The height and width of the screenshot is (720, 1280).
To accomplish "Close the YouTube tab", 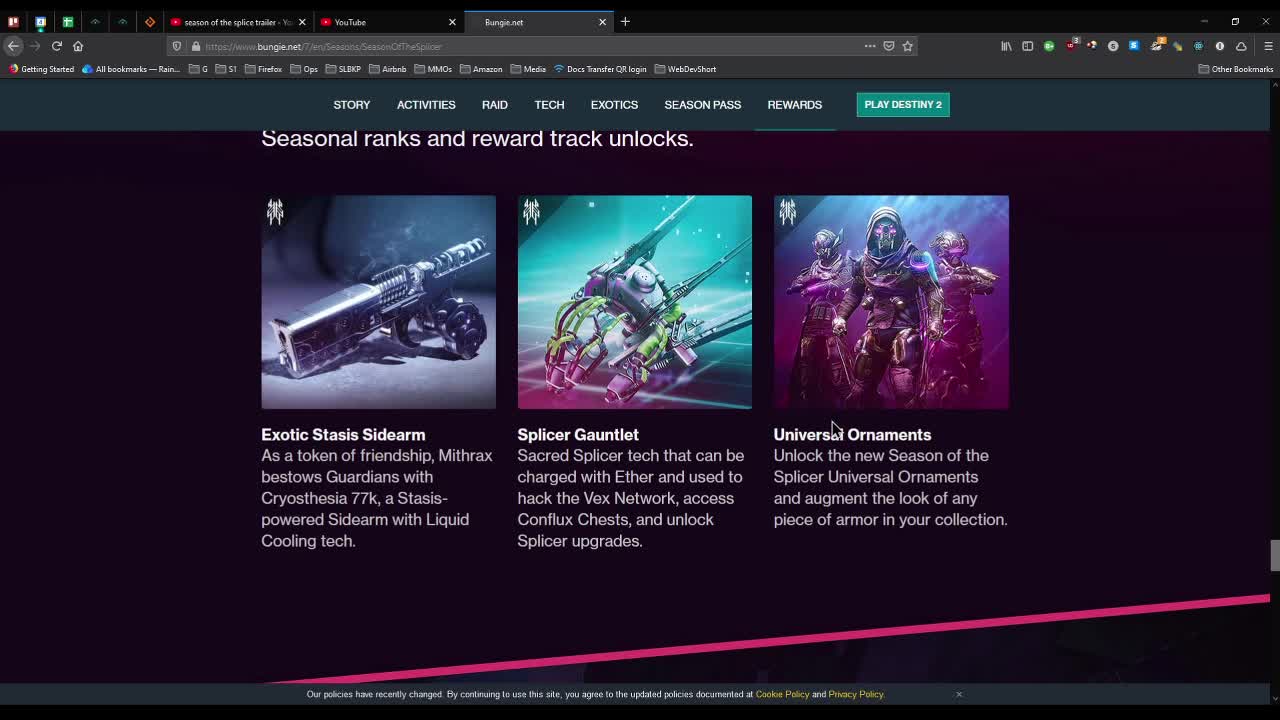I will tap(452, 22).
